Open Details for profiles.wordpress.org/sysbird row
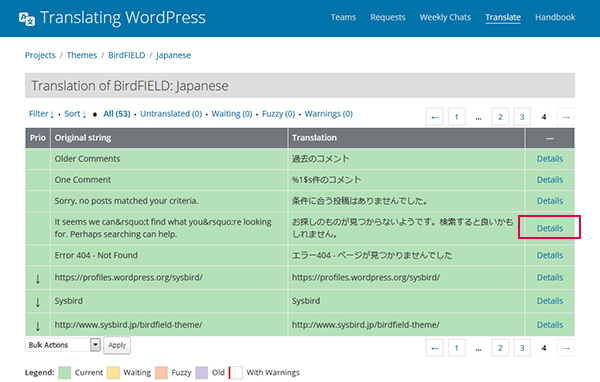 click(x=550, y=278)
